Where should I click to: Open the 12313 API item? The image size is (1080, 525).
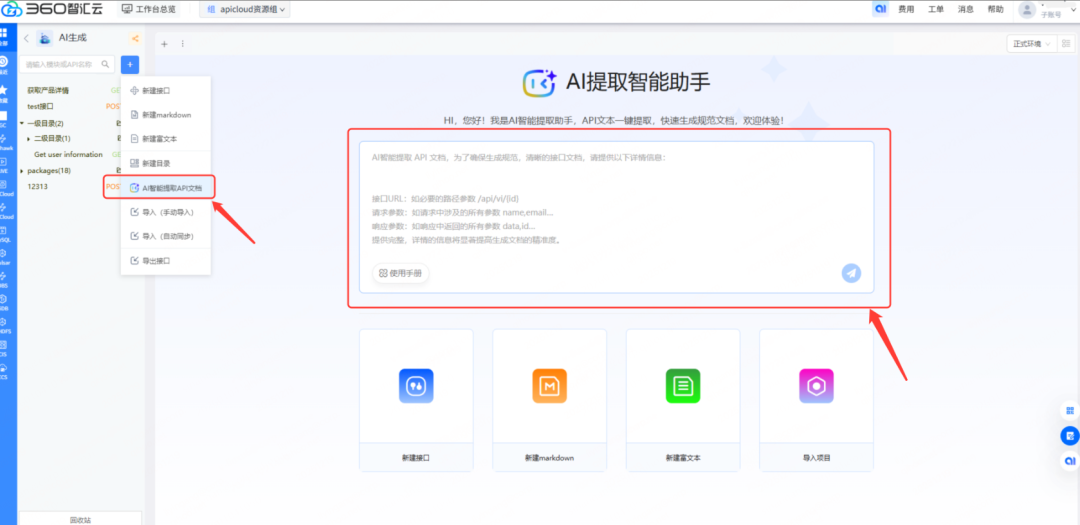click(x=37, y=187)
